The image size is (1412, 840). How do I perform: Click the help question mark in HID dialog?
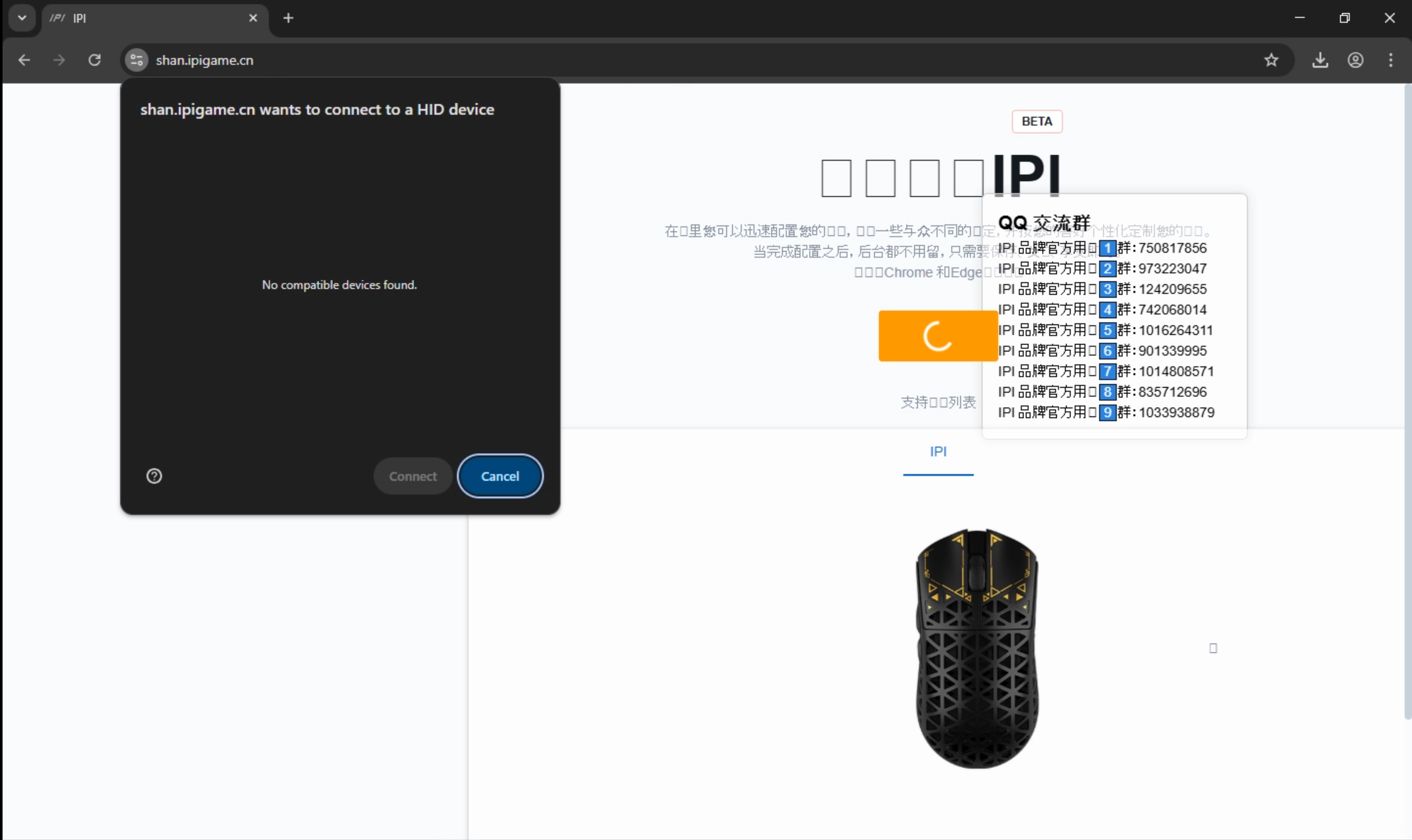[154, 476]
